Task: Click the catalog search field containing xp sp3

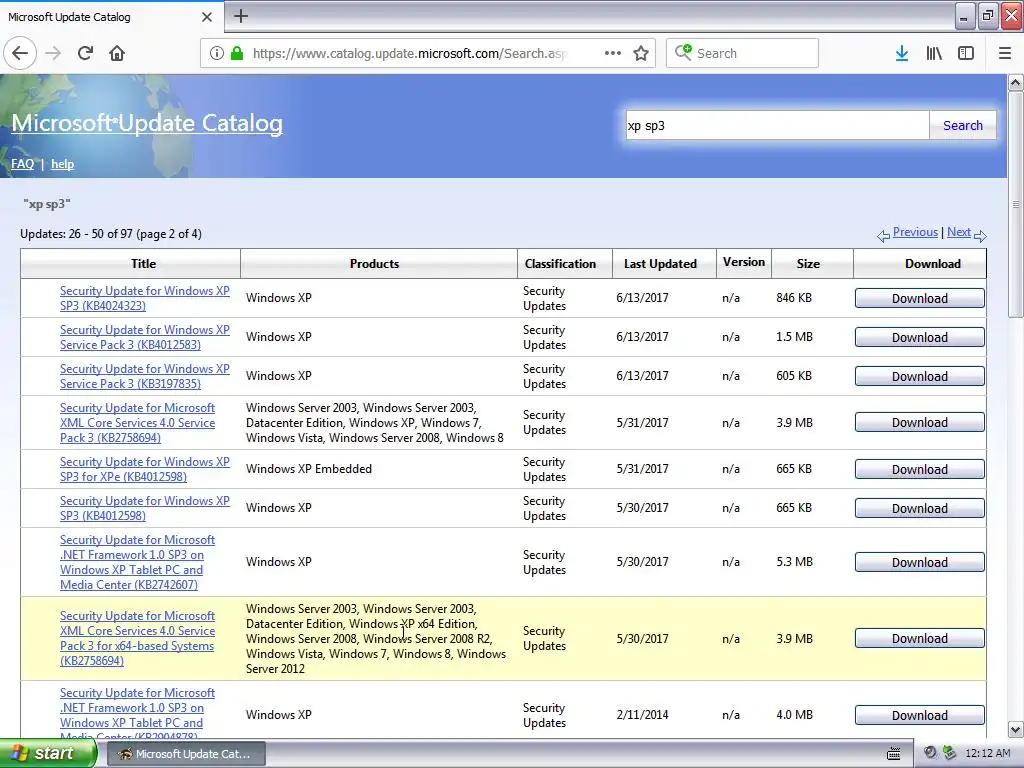Action: click(x=777, y=125)
